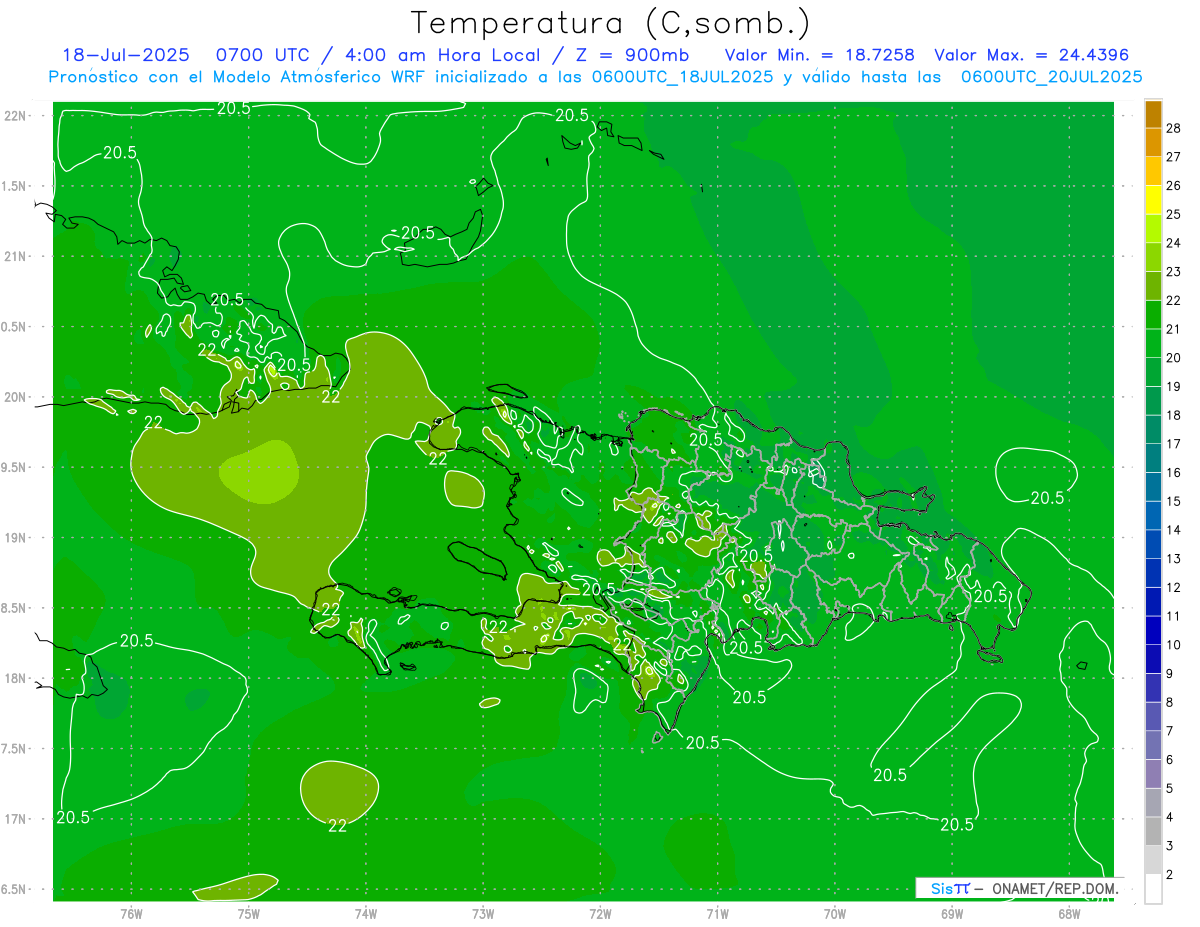The image size is (1200, 927).
Task: Click the 75W longitude axis label
Action: coord(249,913)
